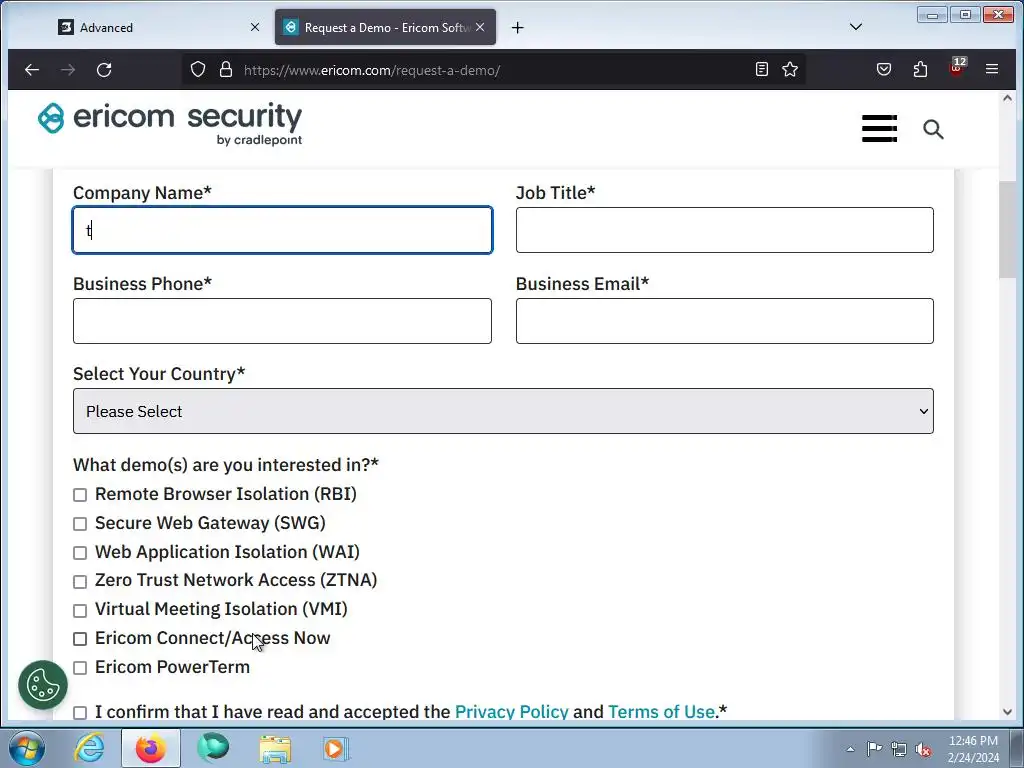1024x768 pixels.
Task: Bookmark this page with the star icon
Action: pos(790,69)
